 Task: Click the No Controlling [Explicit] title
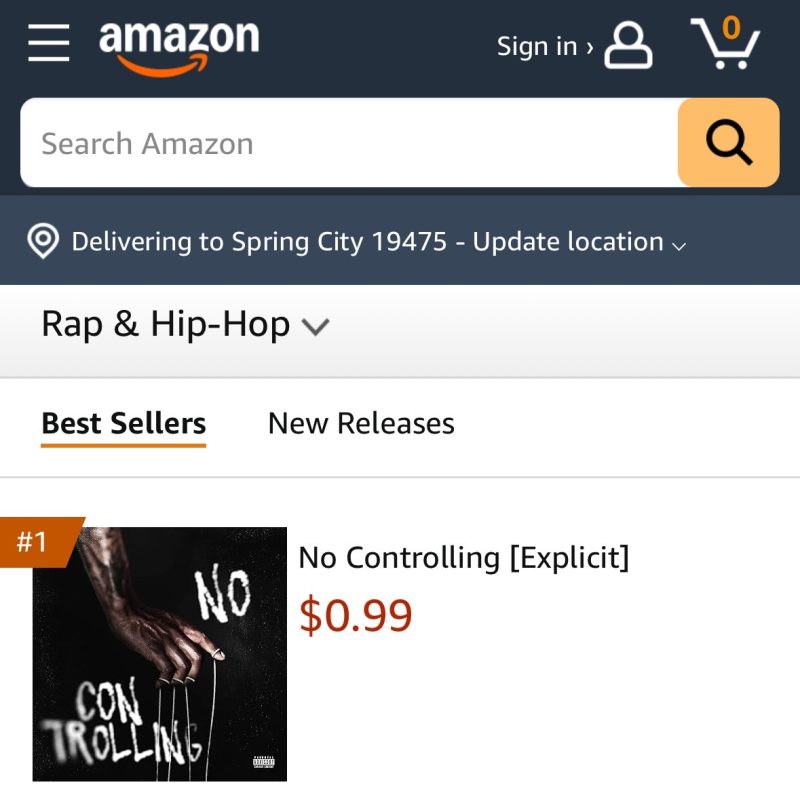[x=464, y=557]
